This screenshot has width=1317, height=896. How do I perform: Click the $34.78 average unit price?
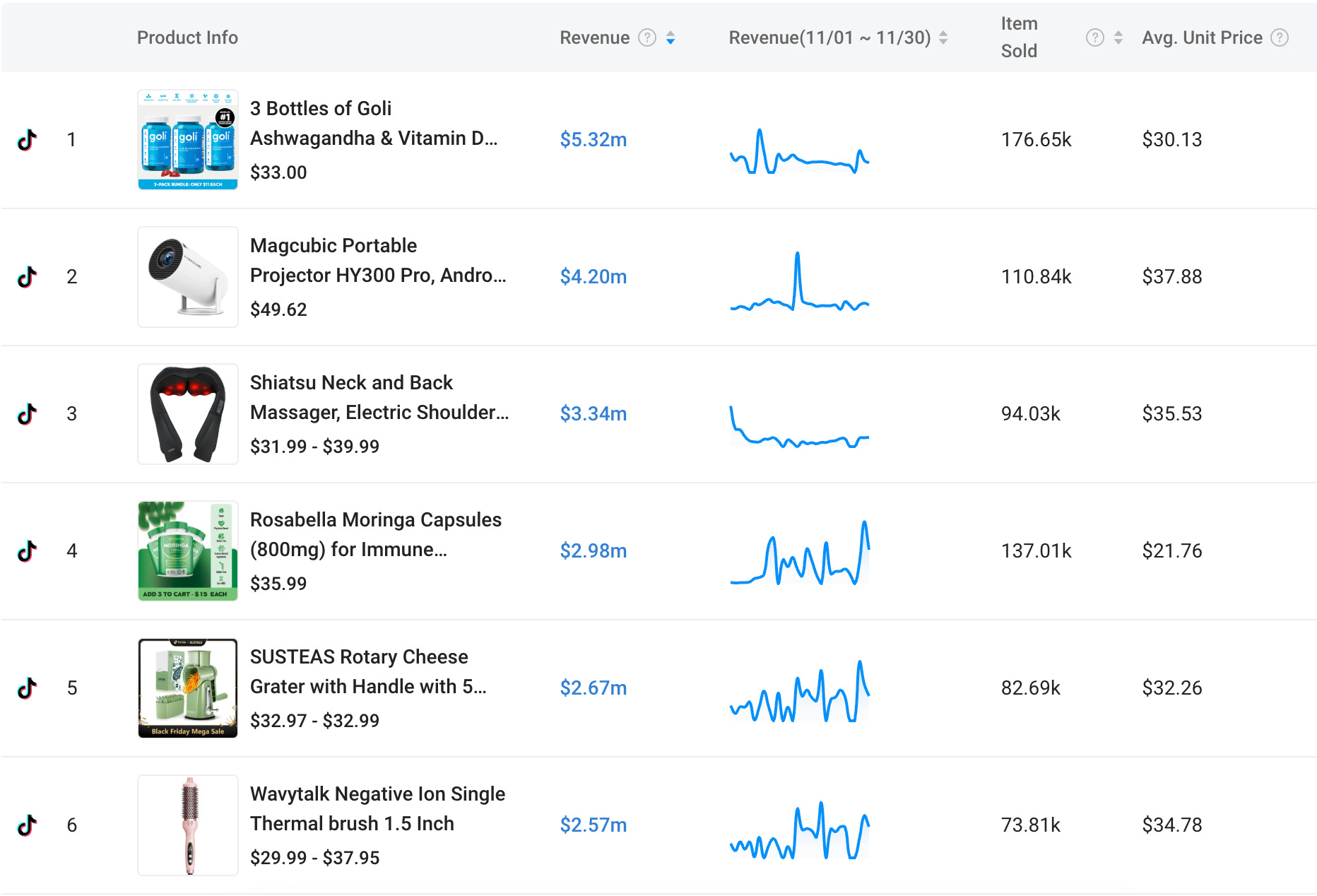point(1172,825)
